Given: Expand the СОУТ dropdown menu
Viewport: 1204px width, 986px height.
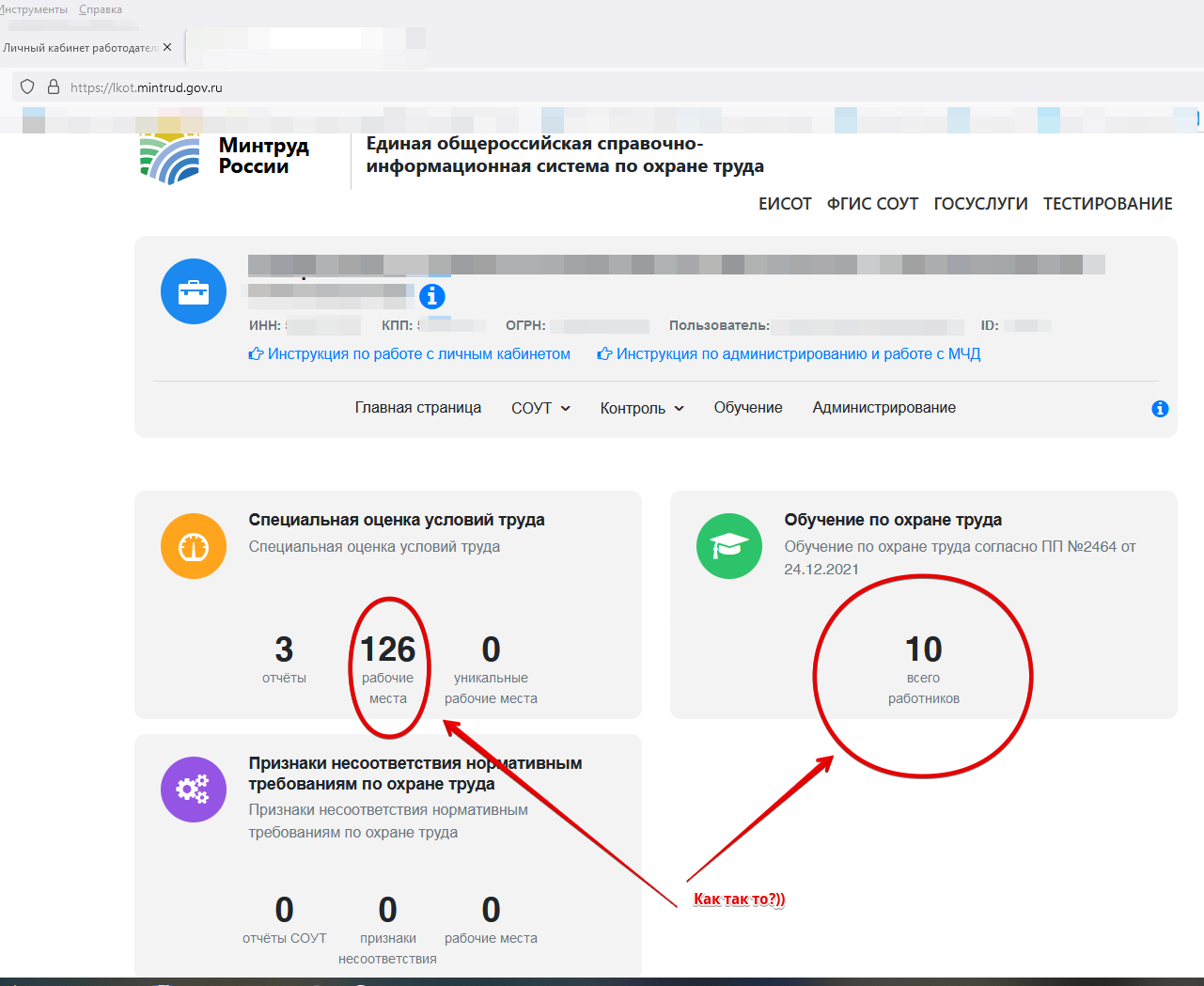Looking at the screenshot, I should 540,408.
